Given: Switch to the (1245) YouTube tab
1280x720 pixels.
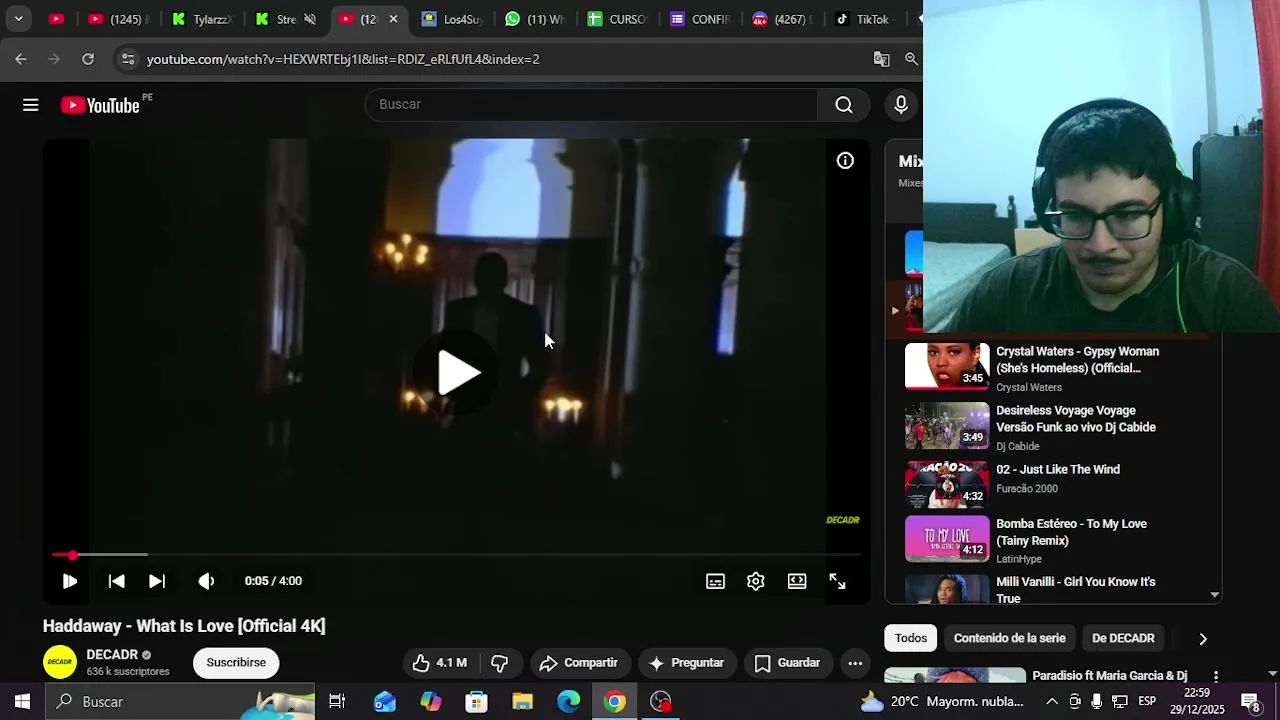Looking at the screenshot, I should [117, 19].
